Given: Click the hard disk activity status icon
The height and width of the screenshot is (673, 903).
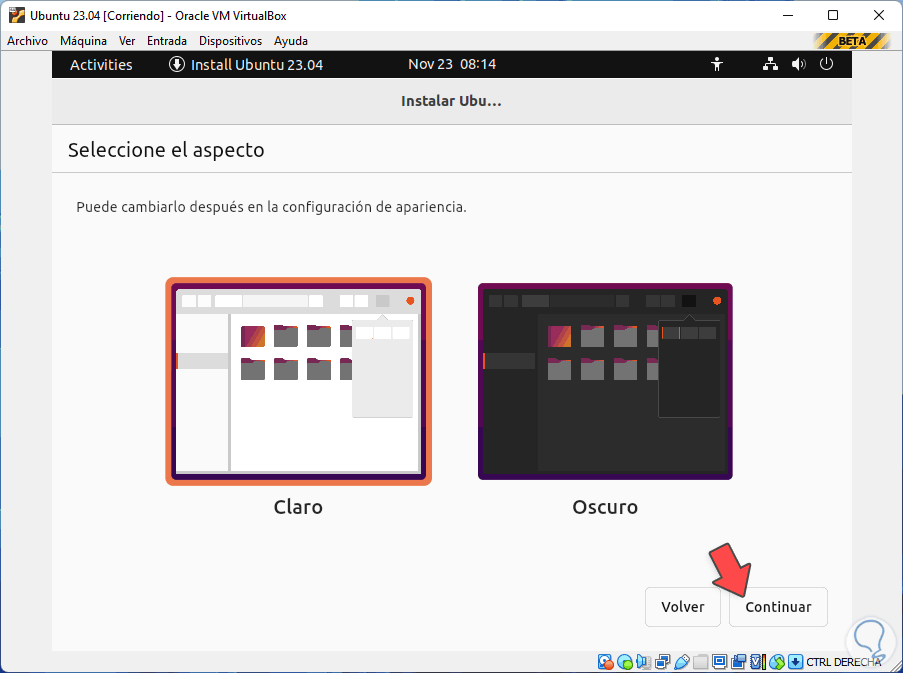Looking at the screenshot, I should [x=606, y=662].
